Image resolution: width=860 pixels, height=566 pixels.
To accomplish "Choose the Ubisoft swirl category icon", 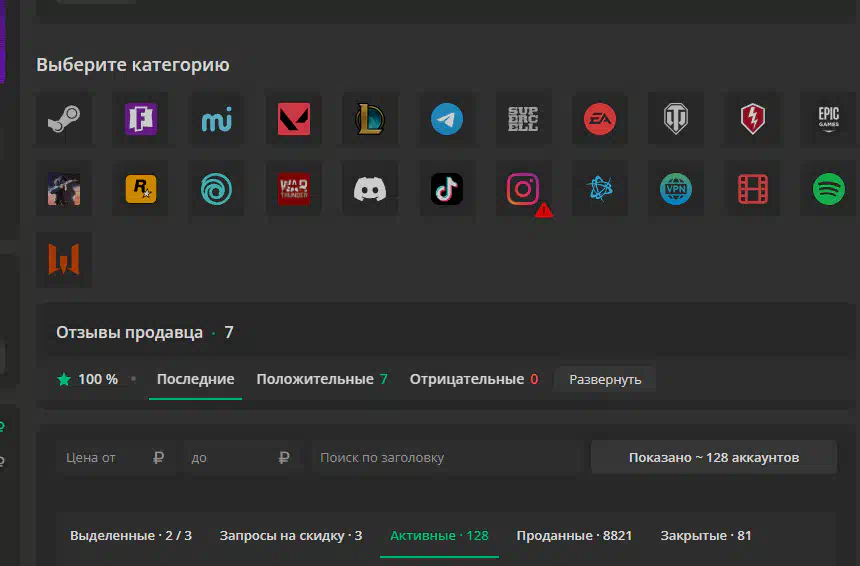I will click(217, 189).
